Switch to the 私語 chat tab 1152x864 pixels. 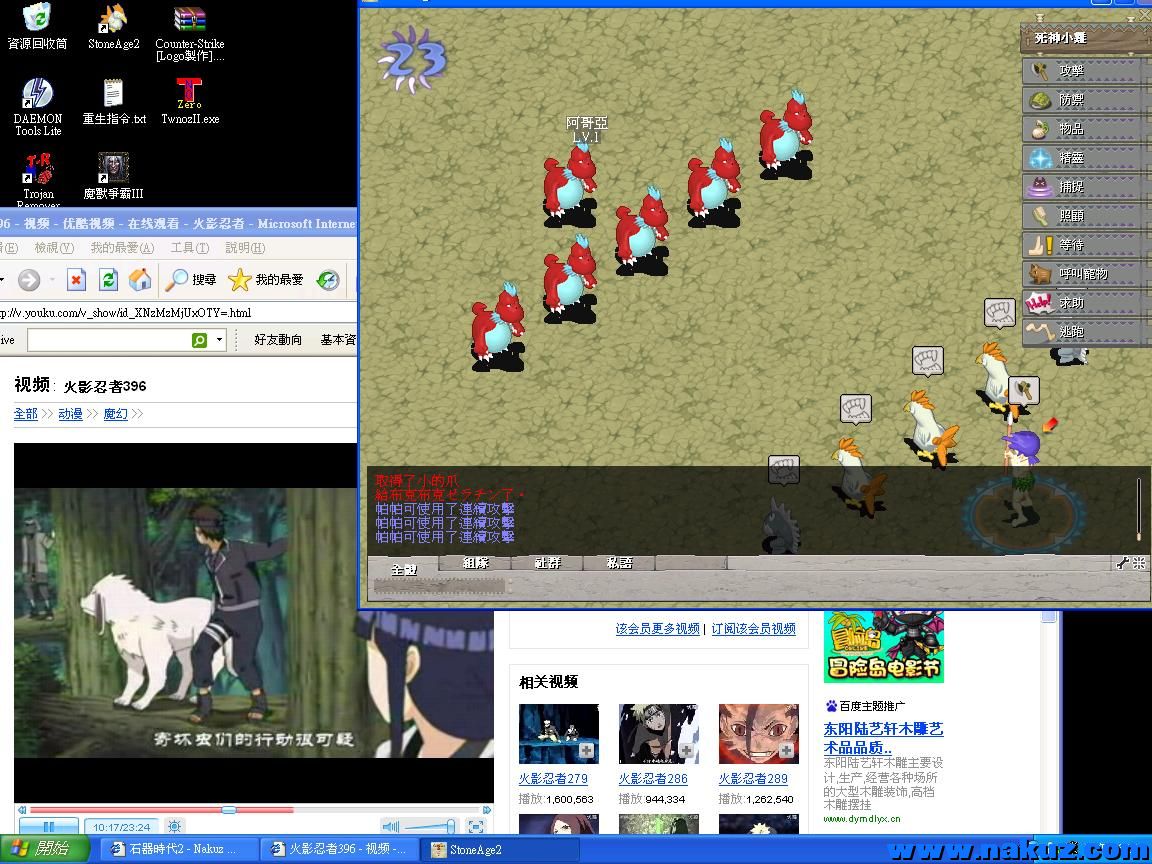tap(619, 563)
